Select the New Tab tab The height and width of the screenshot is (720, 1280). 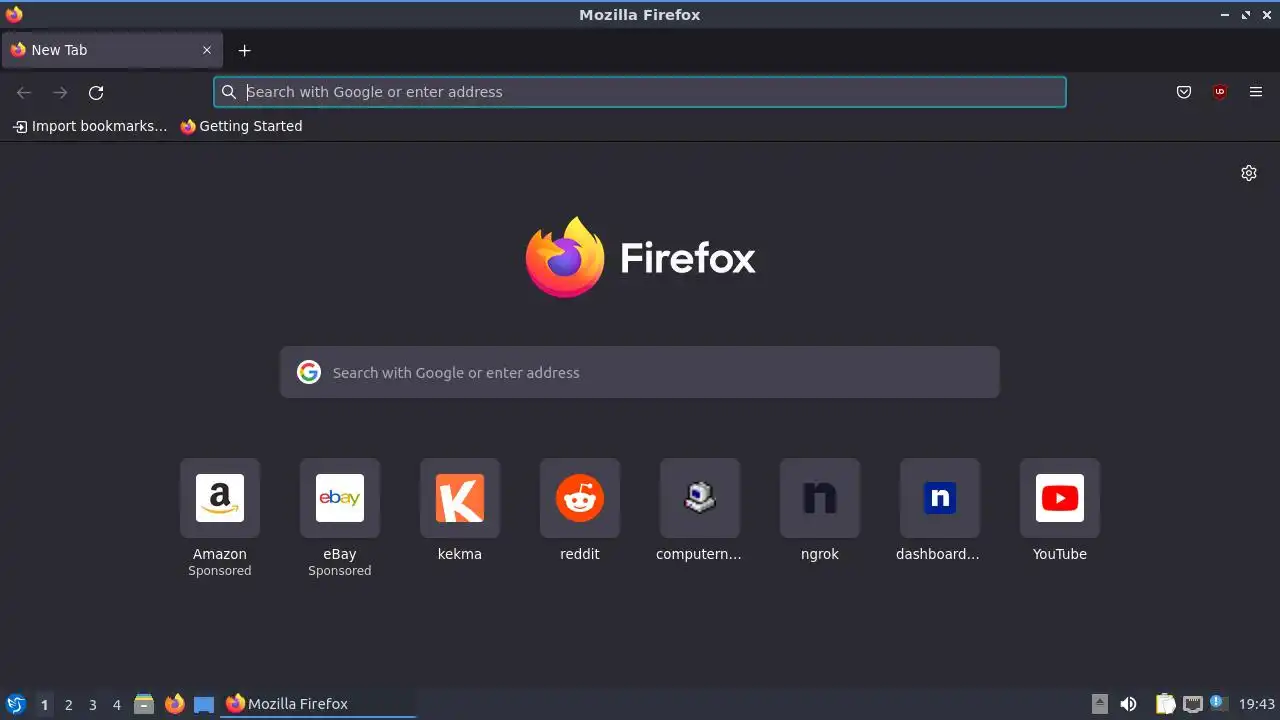(x=112, y=50)
